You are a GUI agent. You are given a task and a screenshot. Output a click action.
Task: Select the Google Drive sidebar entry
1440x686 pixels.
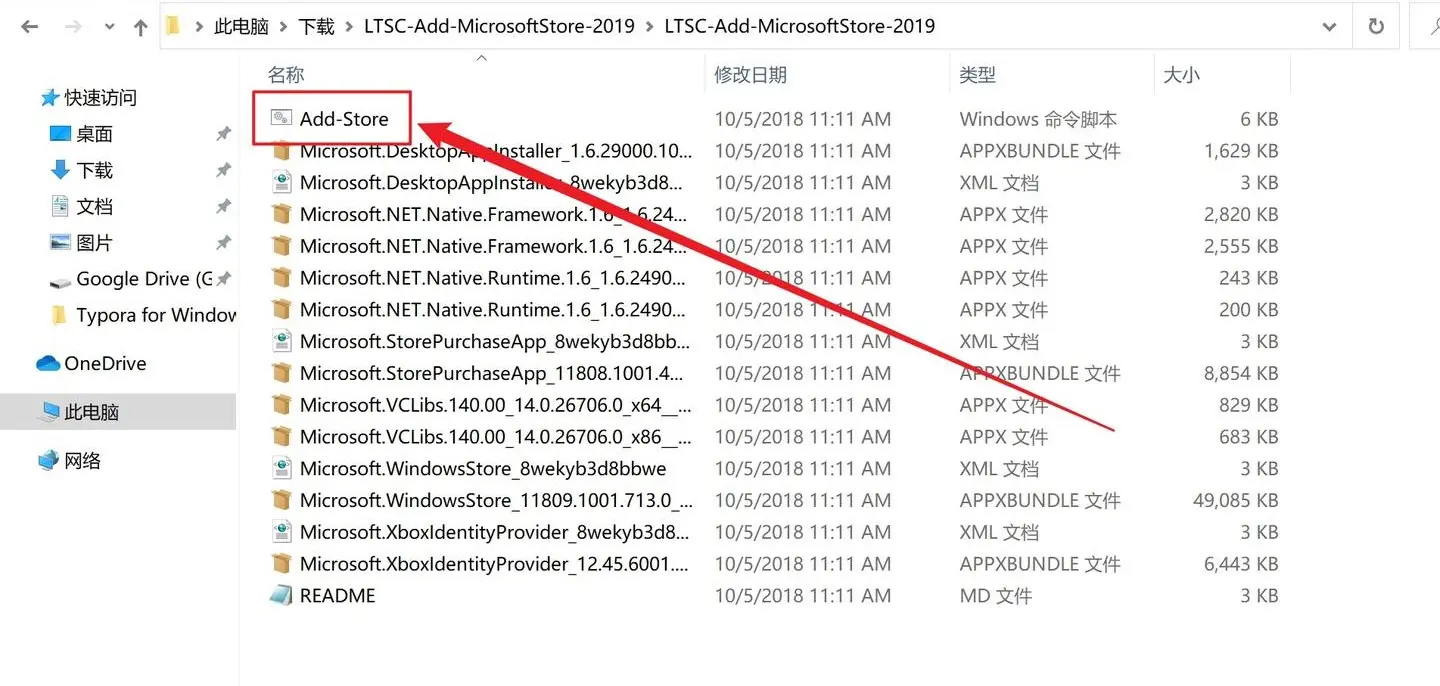[x=136, y=279]
